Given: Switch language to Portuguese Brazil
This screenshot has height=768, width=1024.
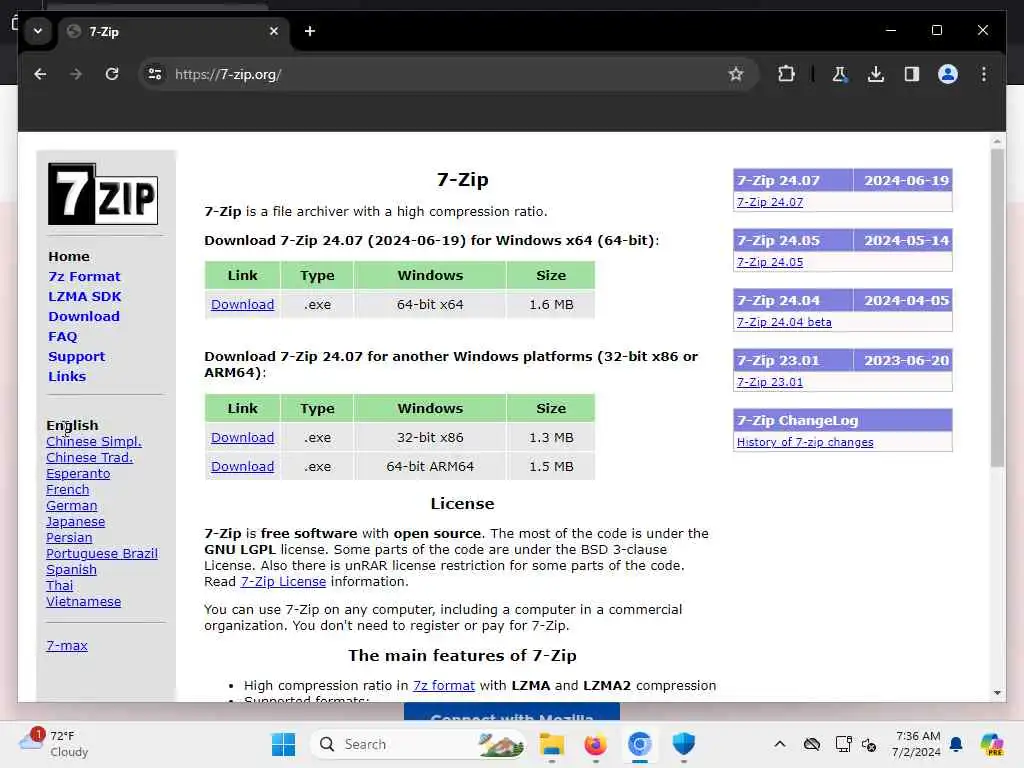Looking at the screenshot, I should [x=102, y=554].
